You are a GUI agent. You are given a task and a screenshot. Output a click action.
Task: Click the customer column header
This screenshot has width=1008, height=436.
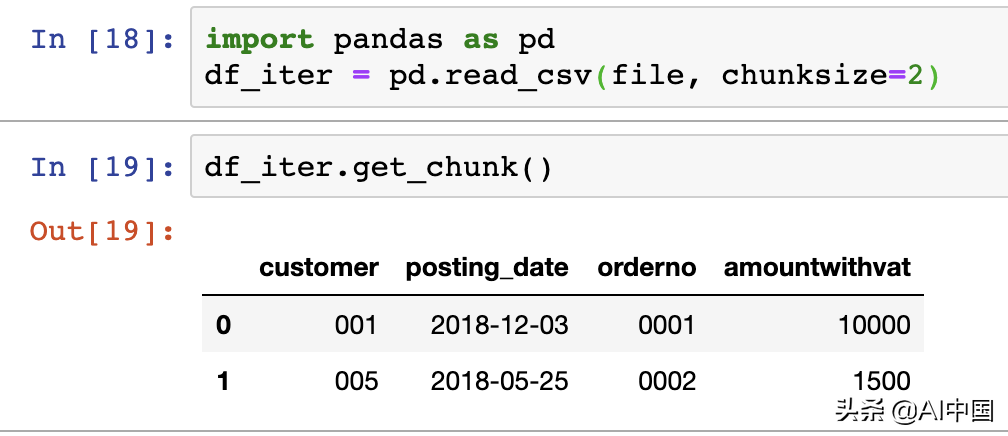(319, 268)
